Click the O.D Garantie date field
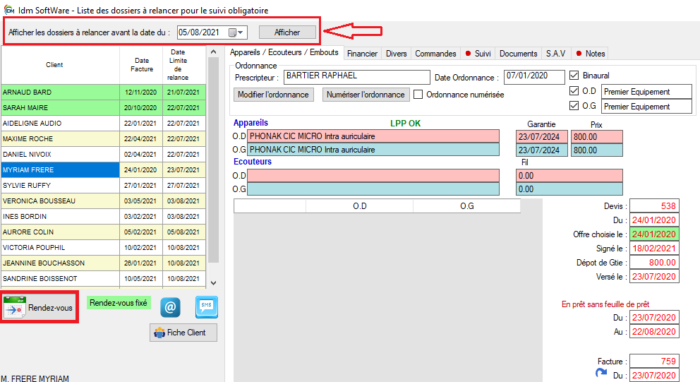Image resolution: width=700 pixels, height=382 pixels. (x=542, y=137)
